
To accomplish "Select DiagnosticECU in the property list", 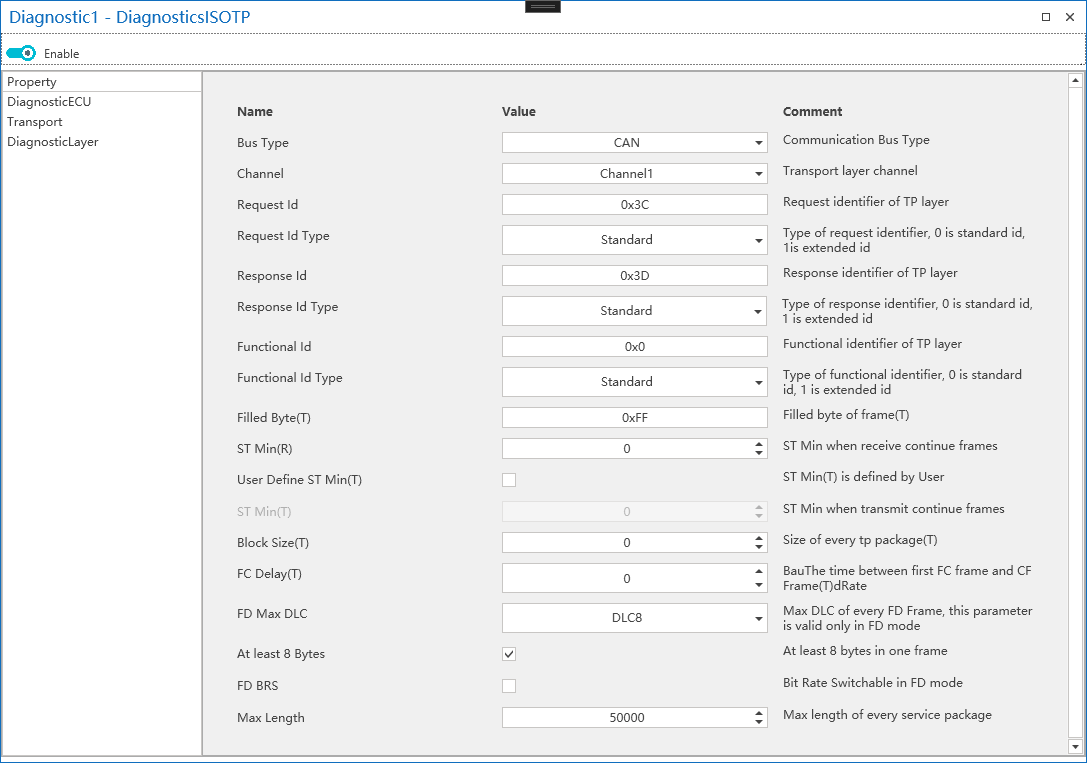I will click(x=49, y=102).
